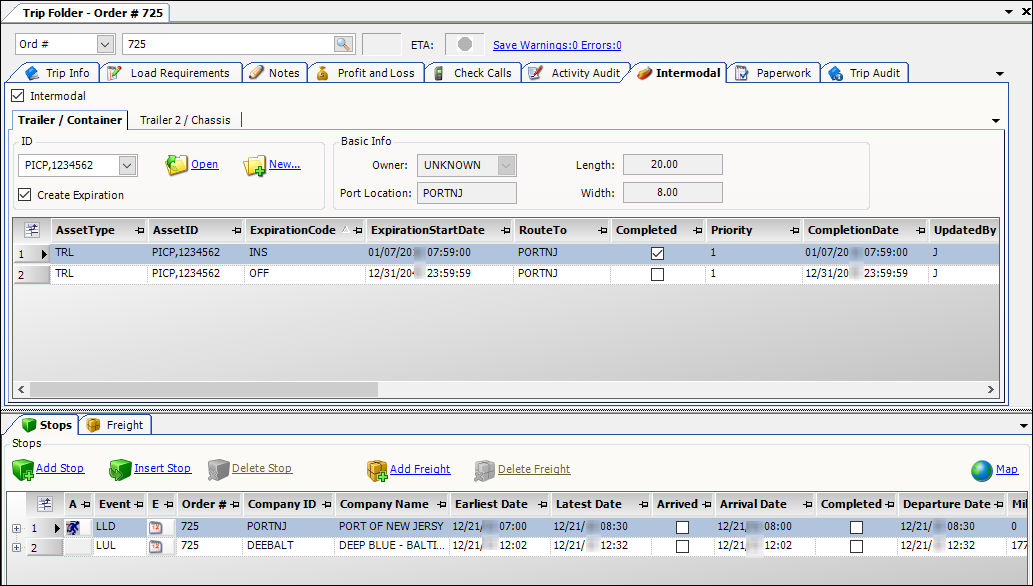1033x586 pixels.
Task: Open the Trailer 2 / Chassis tab
Action: [x=185, y=120]
